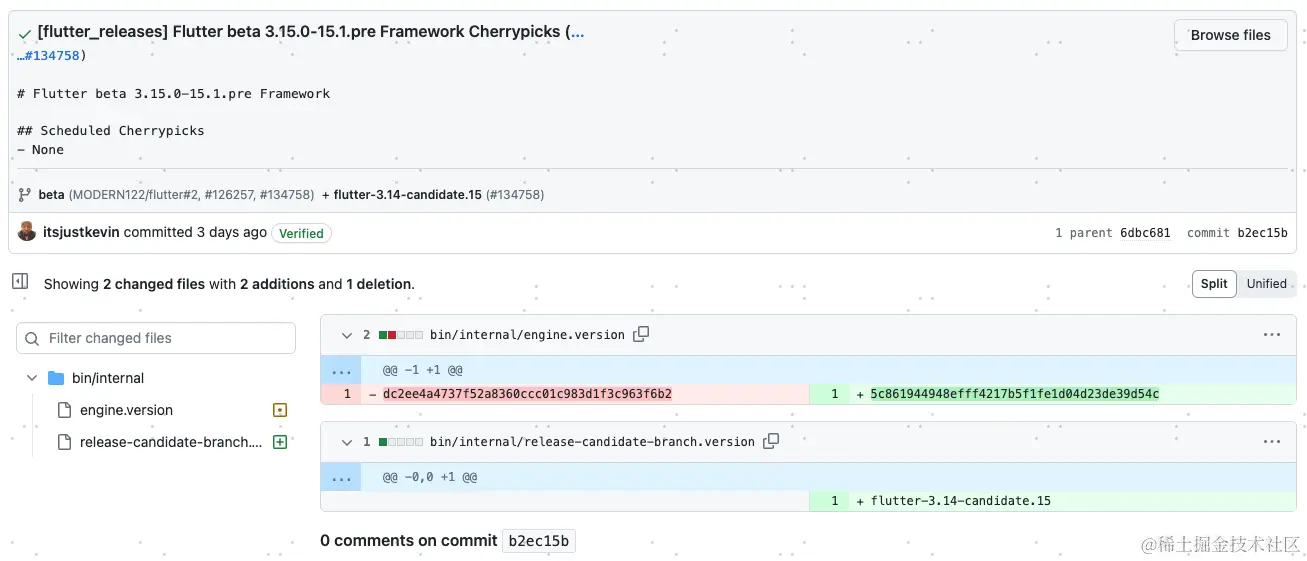Click the @@ -1 +1 @@ hunk header
Viewport: 1307px width, 561px height.
pos(422,370)
